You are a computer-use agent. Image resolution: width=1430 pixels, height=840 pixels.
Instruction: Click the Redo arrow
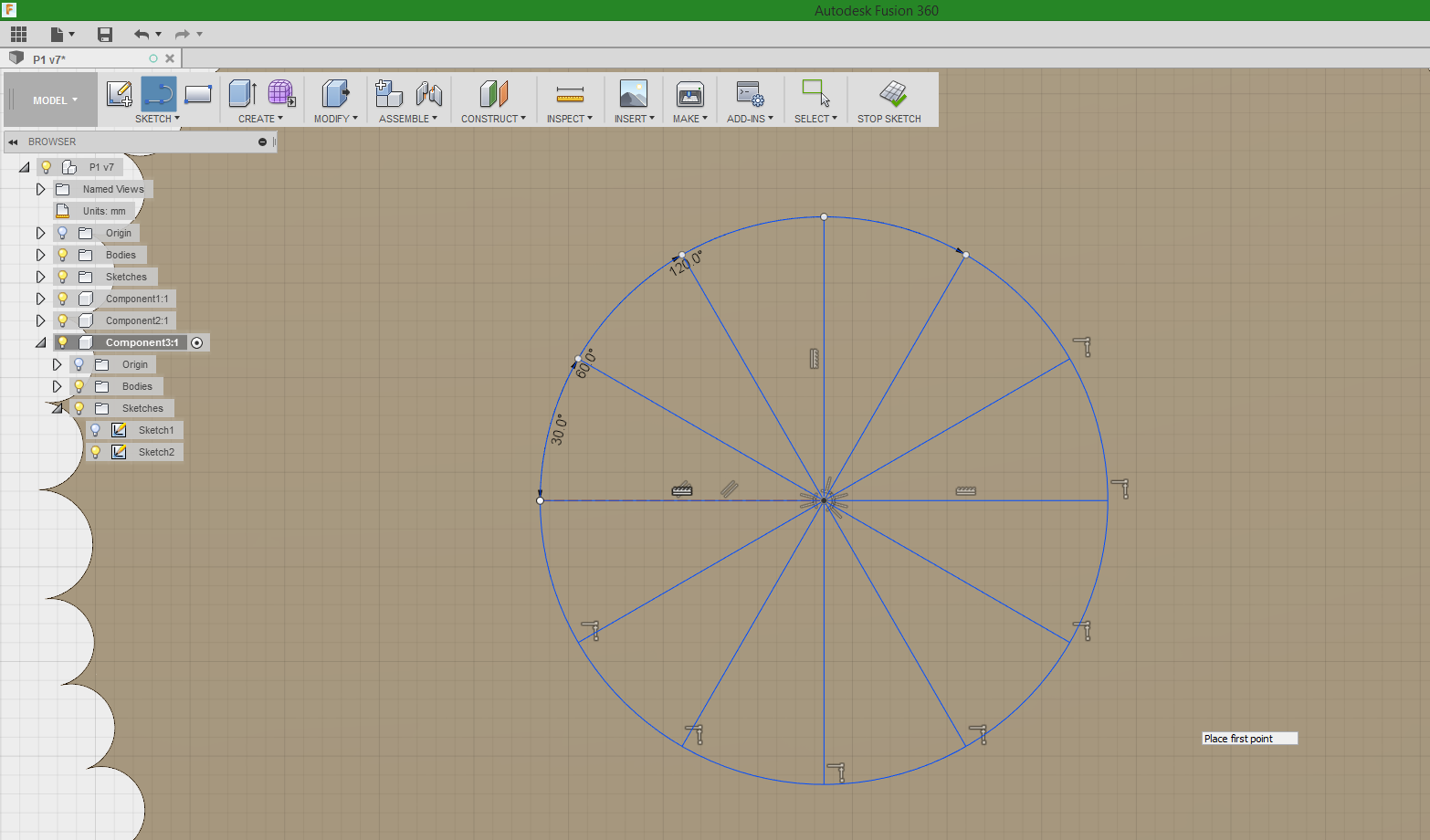[x=183, y=35]
